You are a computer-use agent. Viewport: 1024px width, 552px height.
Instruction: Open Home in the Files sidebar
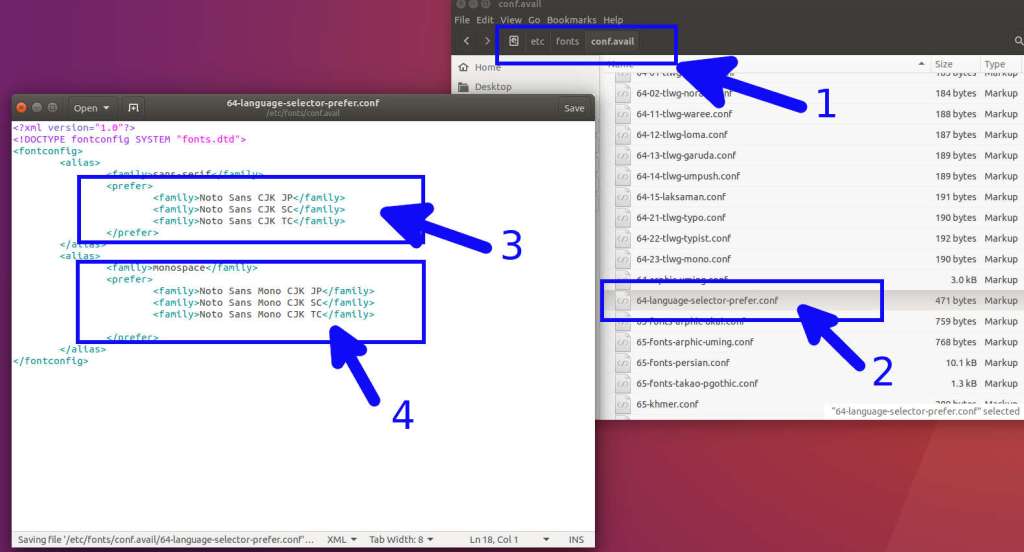pyautogui.click(x=487, y=67)
